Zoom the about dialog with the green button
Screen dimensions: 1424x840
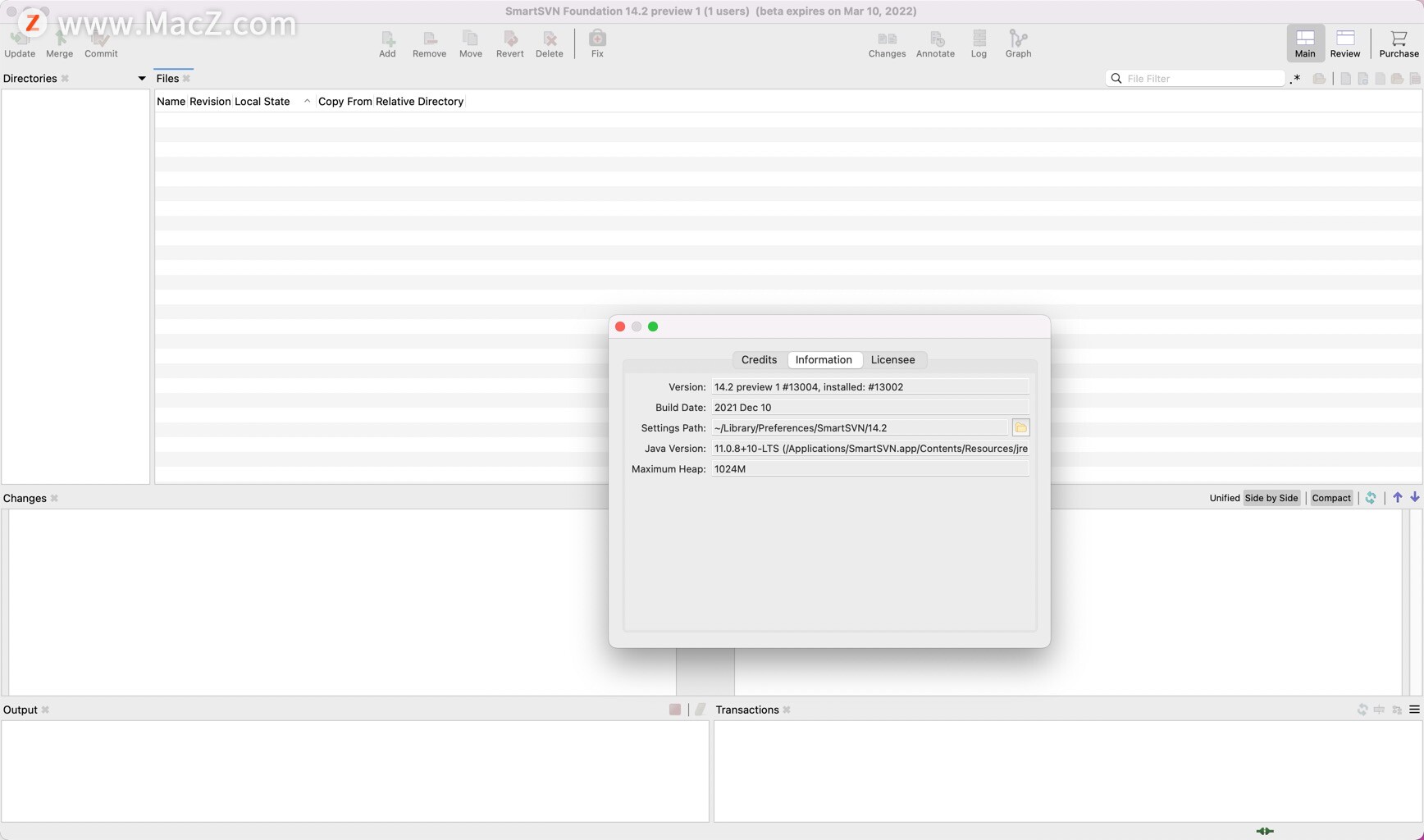(653, 326)
